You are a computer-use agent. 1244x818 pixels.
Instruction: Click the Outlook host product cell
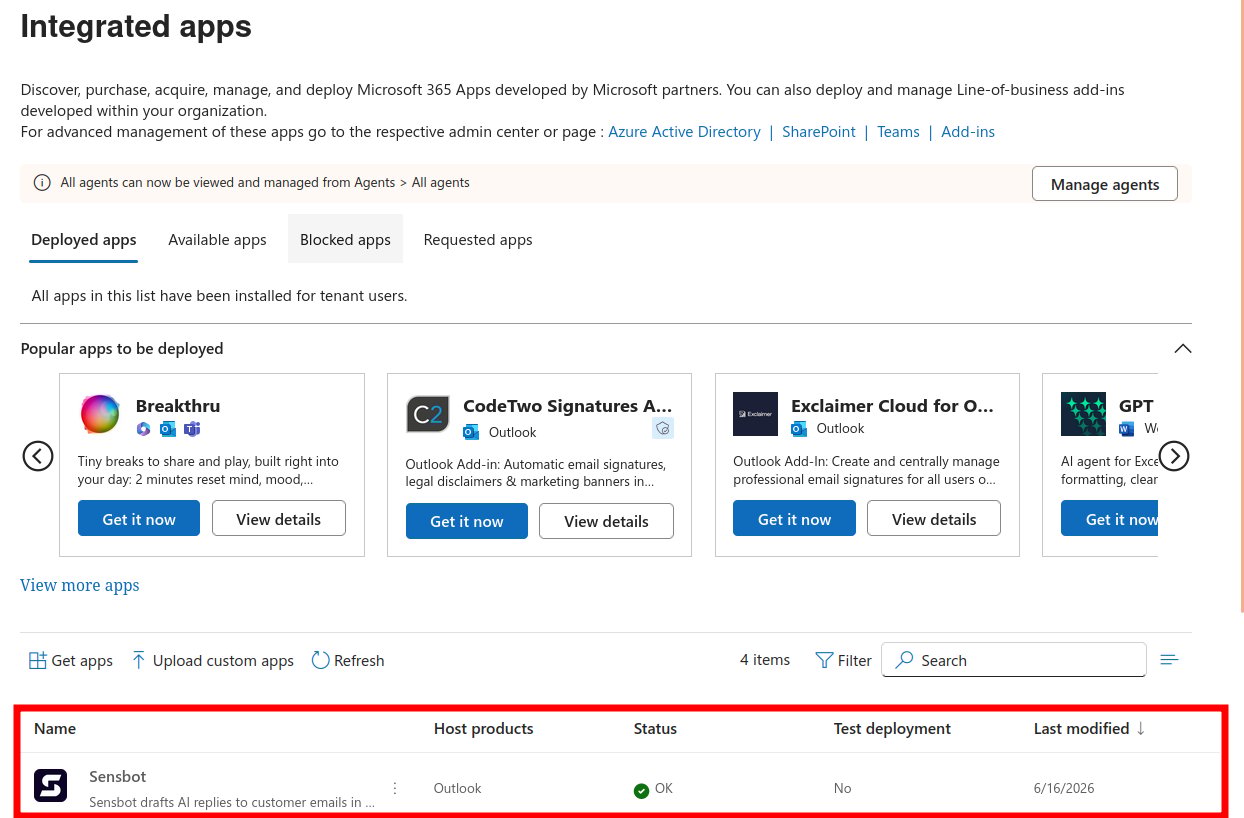458,788
